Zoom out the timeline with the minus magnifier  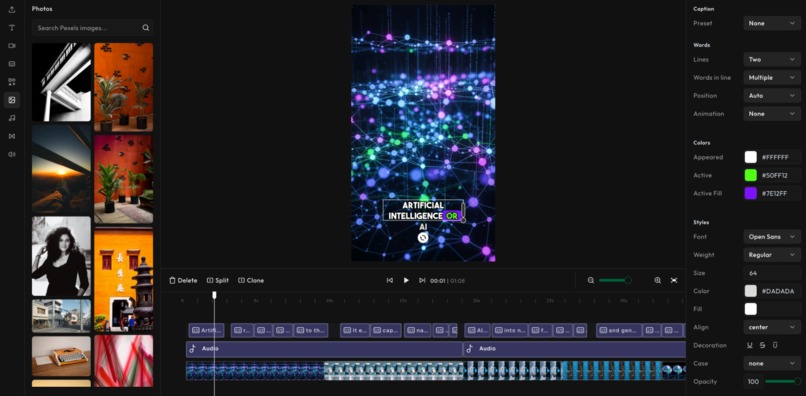tap(591, 280)
